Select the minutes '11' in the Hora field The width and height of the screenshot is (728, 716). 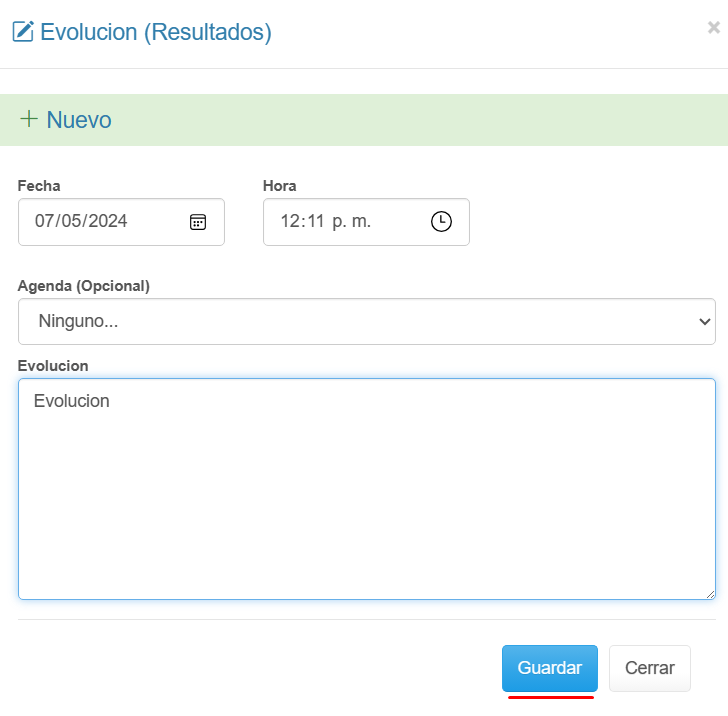[316, 222]
